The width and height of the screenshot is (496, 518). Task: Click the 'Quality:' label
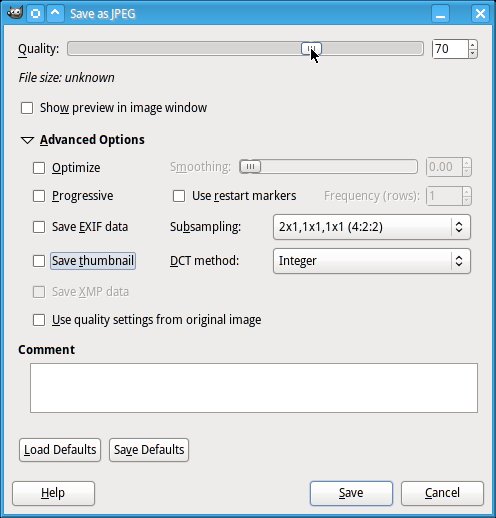point(38,49)
